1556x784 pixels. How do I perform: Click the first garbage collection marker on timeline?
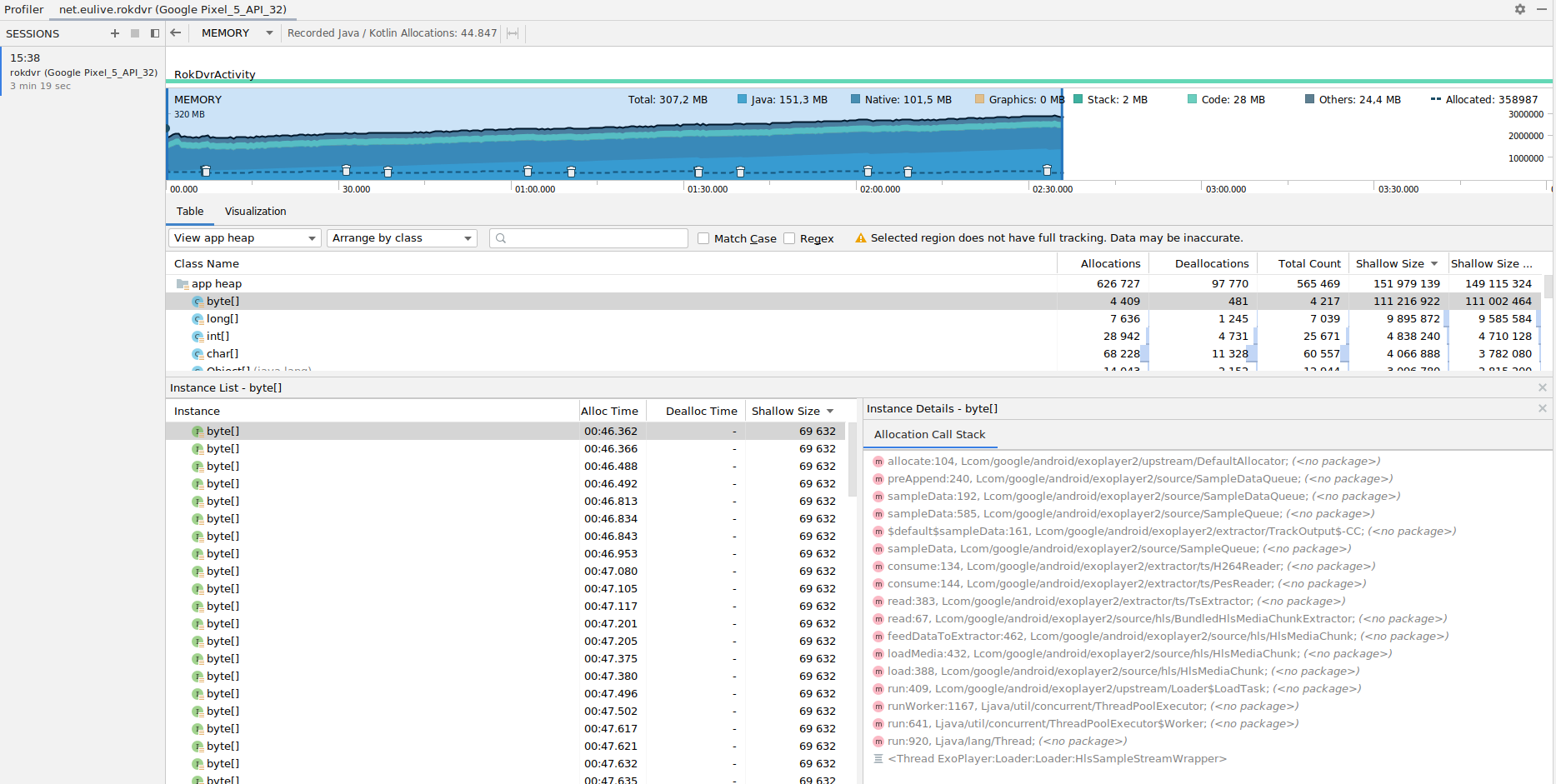(x=206, y=171)
